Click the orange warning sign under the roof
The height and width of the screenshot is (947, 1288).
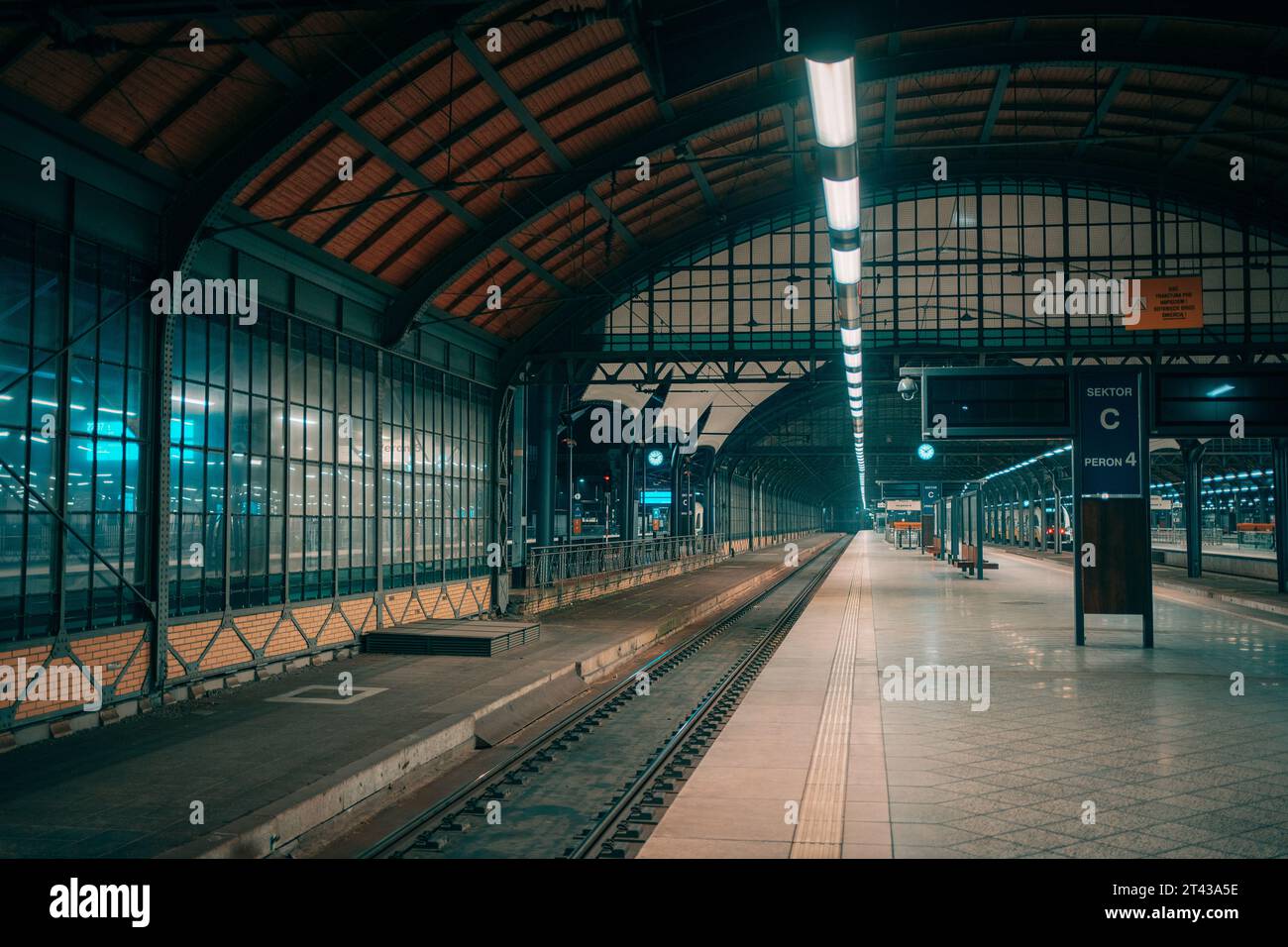pos(1162,302)
